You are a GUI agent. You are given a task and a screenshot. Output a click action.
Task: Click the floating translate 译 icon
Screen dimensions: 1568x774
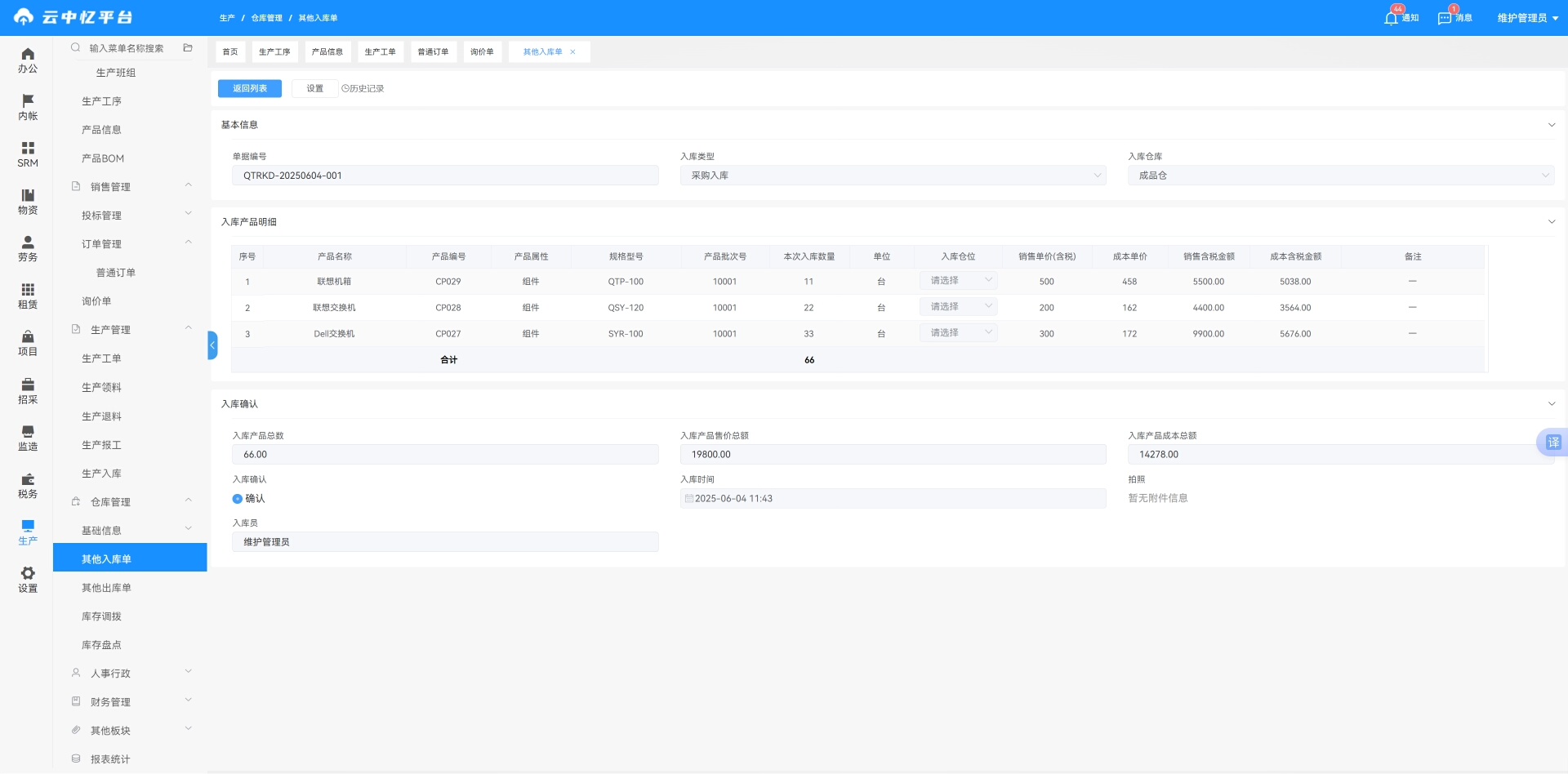tap(1552, 443)
